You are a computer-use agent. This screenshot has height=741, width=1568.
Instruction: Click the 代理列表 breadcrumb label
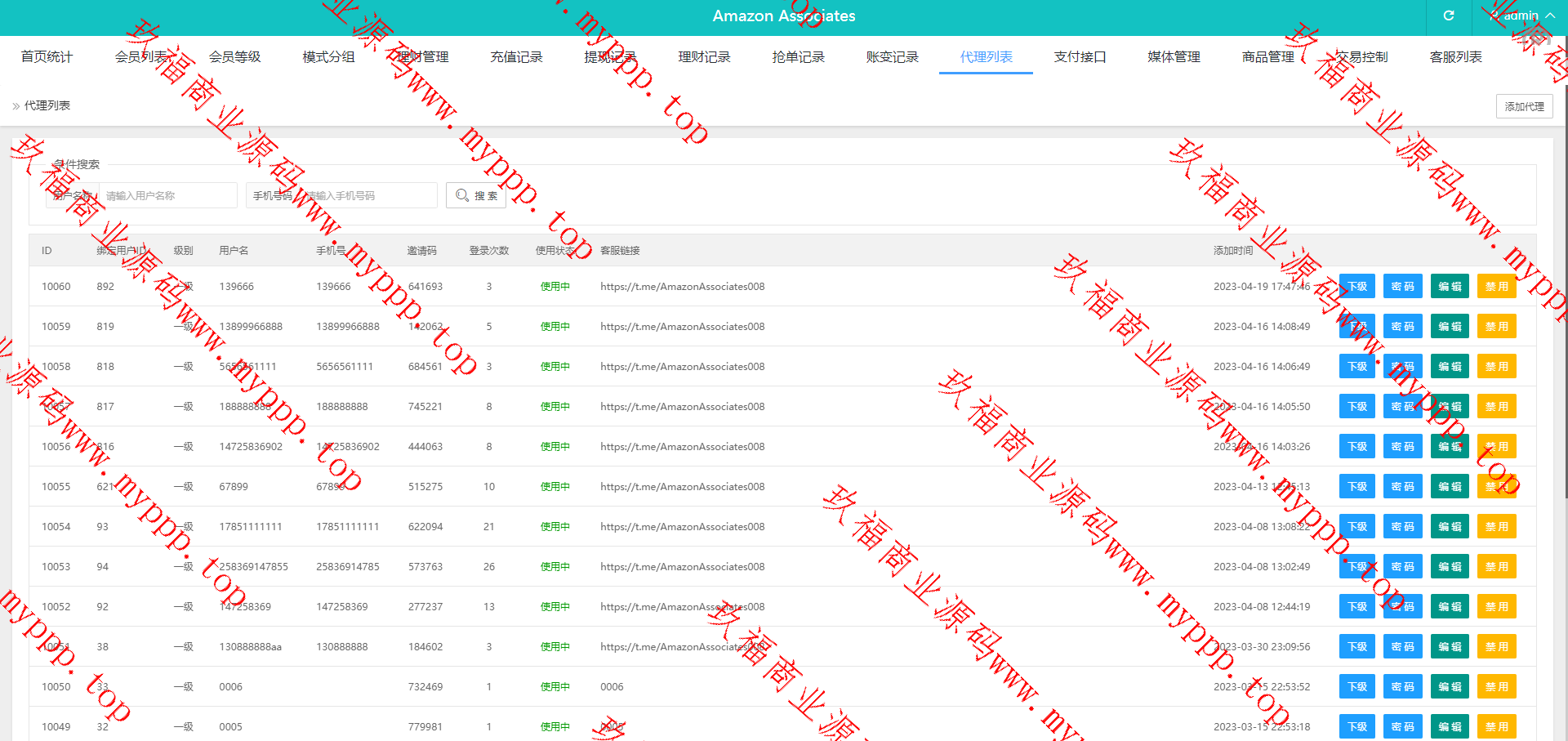coord(47,105)
